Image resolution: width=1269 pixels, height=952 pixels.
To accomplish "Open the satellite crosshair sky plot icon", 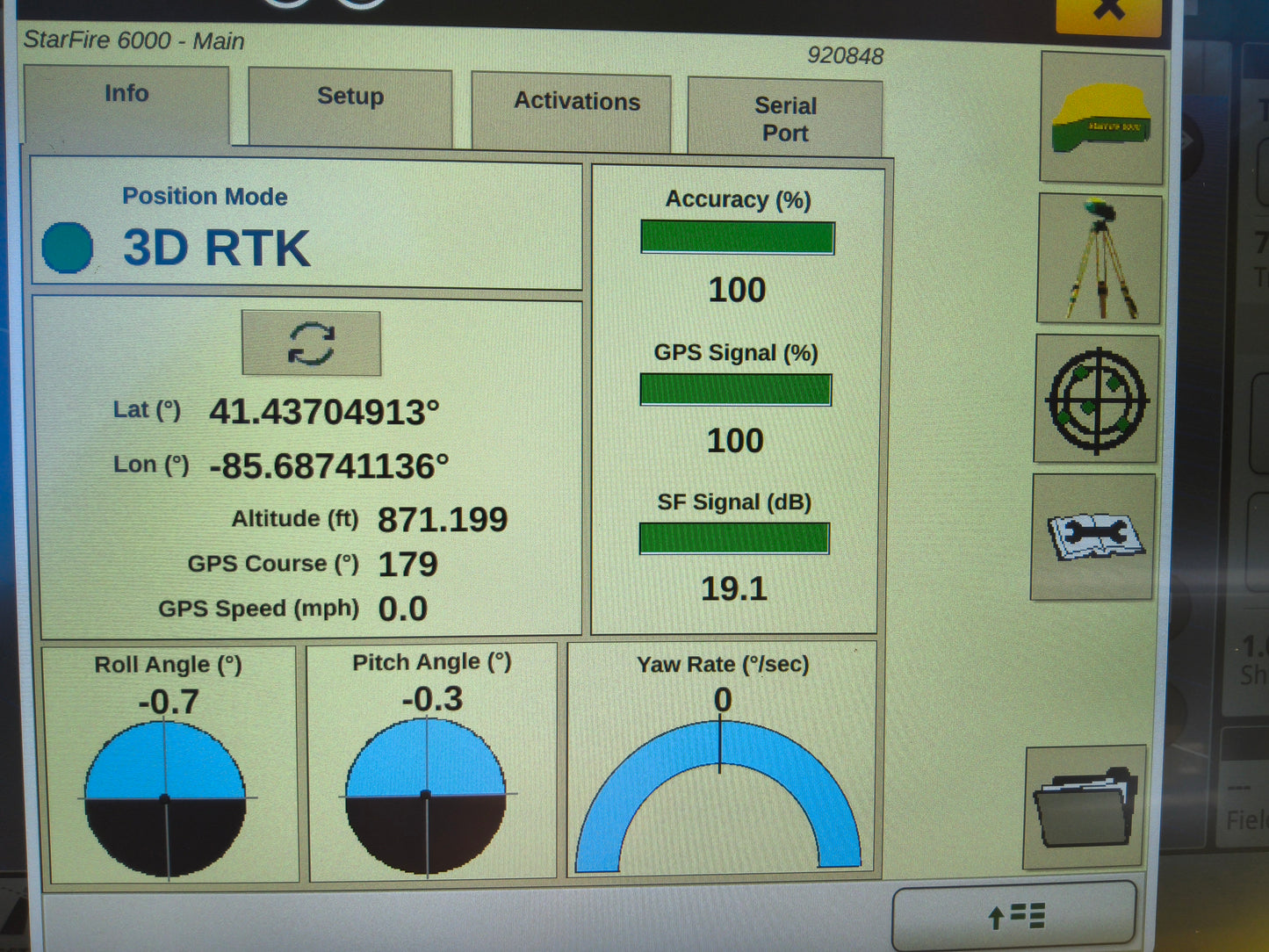I will click(x=1096, y=400).
